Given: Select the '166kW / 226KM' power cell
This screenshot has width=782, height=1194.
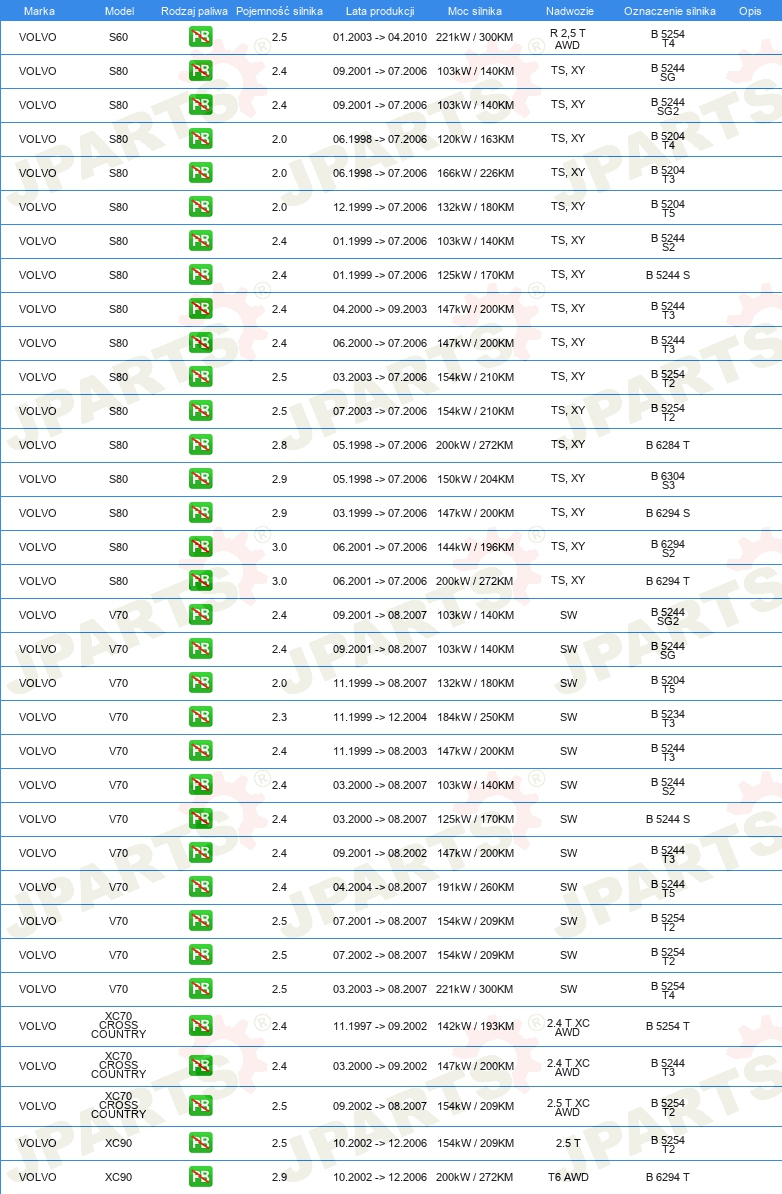Looking at the screenshot, I should click(x=475, y=173).
